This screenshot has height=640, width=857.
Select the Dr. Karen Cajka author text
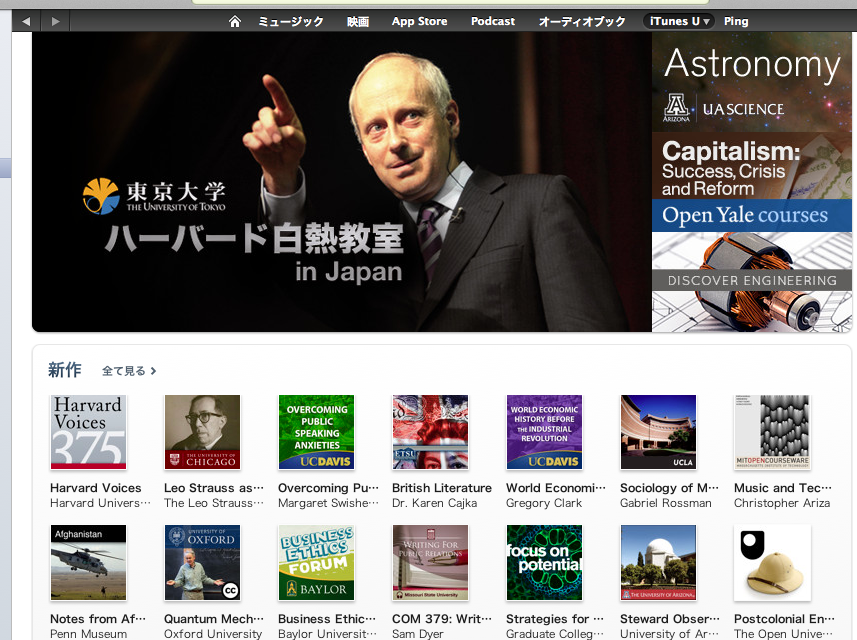[435, 503]
